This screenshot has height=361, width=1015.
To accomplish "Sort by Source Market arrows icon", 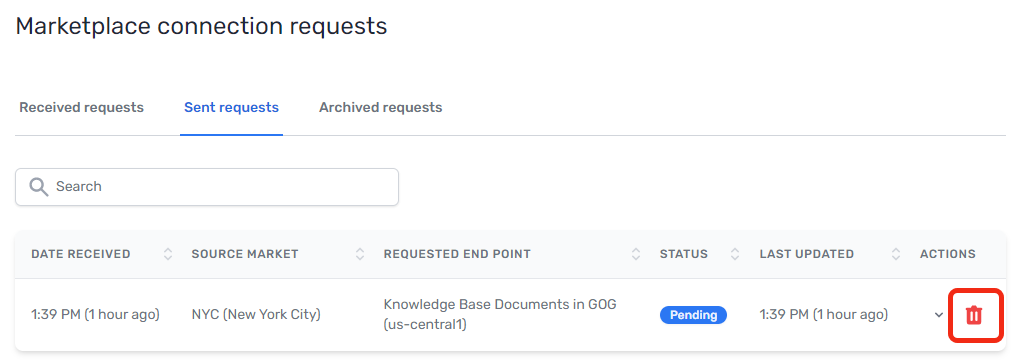I will coord(360,254).
